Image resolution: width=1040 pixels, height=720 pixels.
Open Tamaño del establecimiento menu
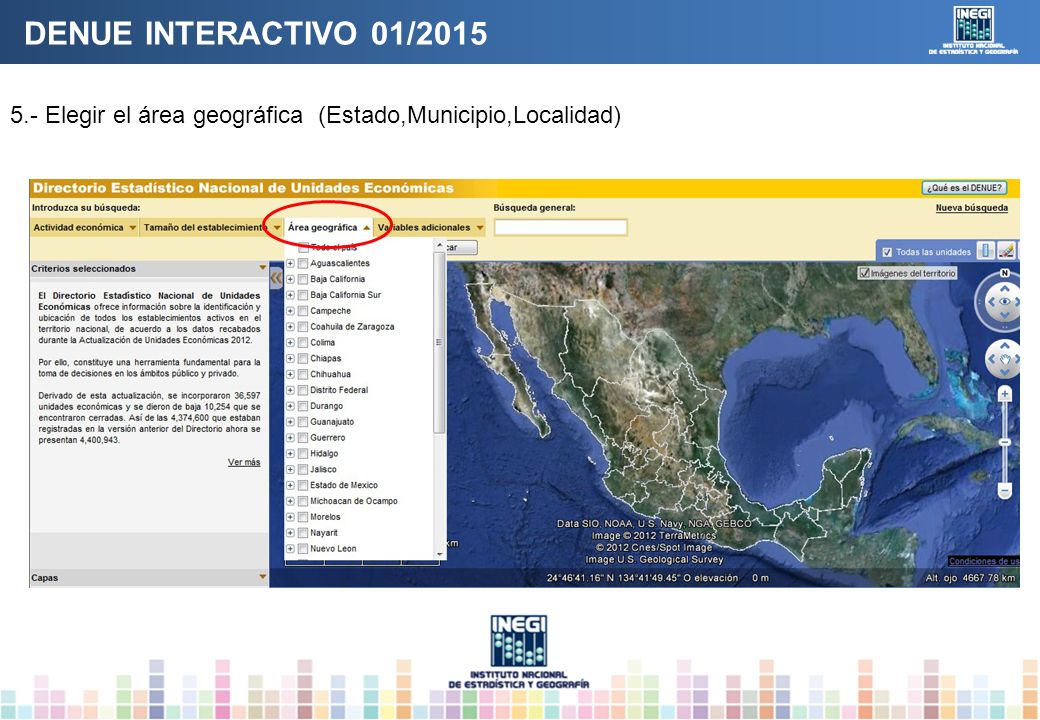[212, 227]
